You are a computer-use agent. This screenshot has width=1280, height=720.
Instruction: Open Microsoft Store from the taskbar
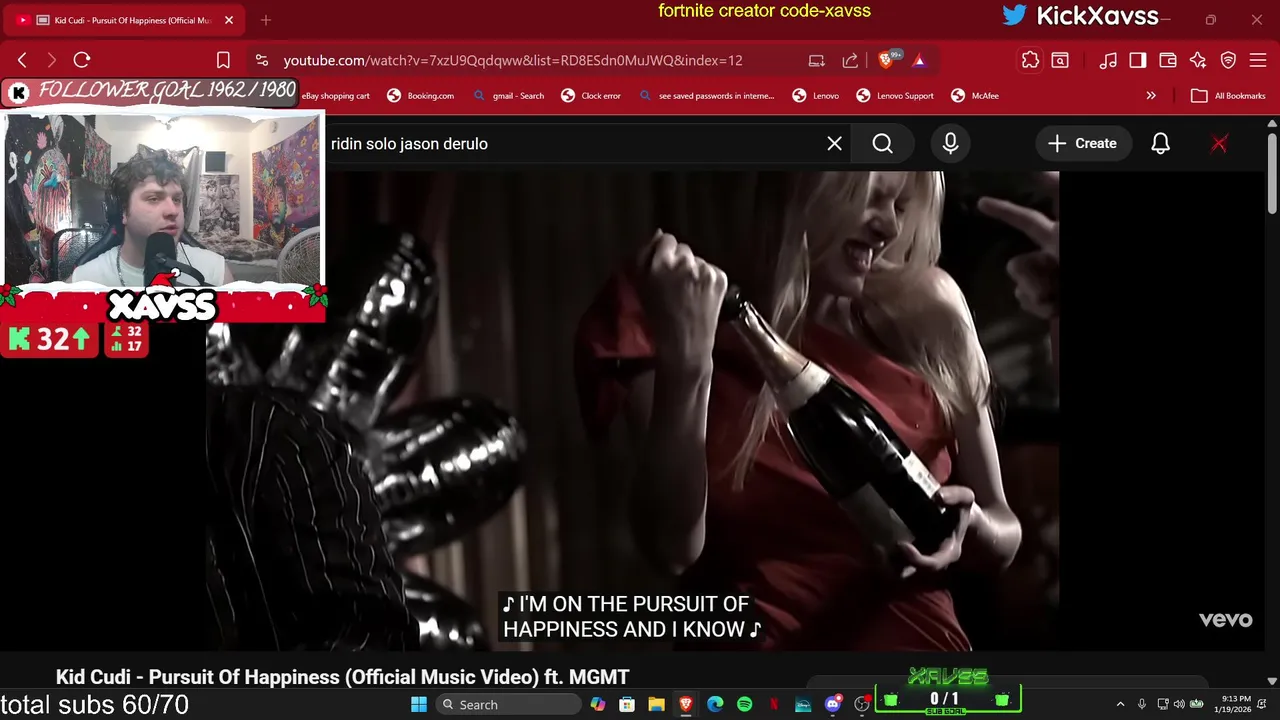[627, 704]
